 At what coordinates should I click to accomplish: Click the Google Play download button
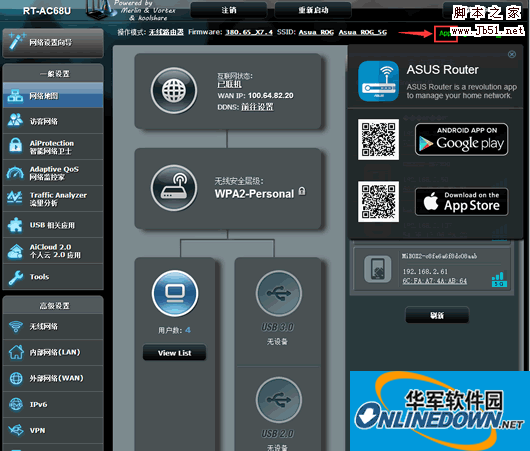(461, 140)
